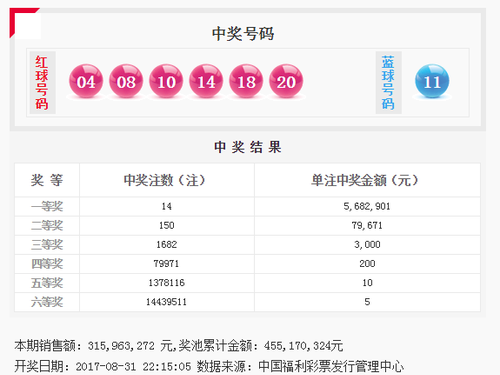
Task: Click fifth prize winner count 1378116
Action: tap(167, 283)
